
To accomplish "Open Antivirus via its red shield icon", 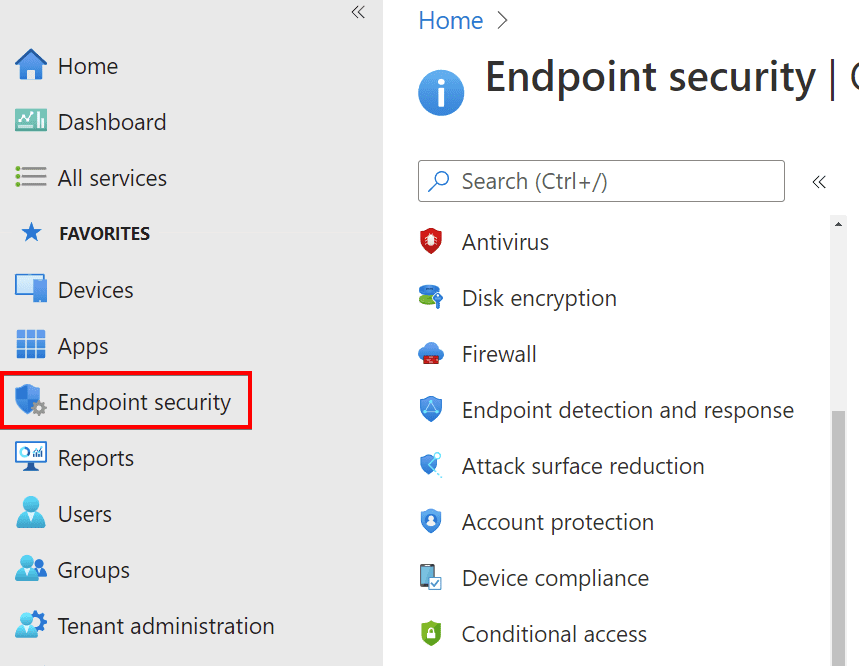I will [430, 242].
